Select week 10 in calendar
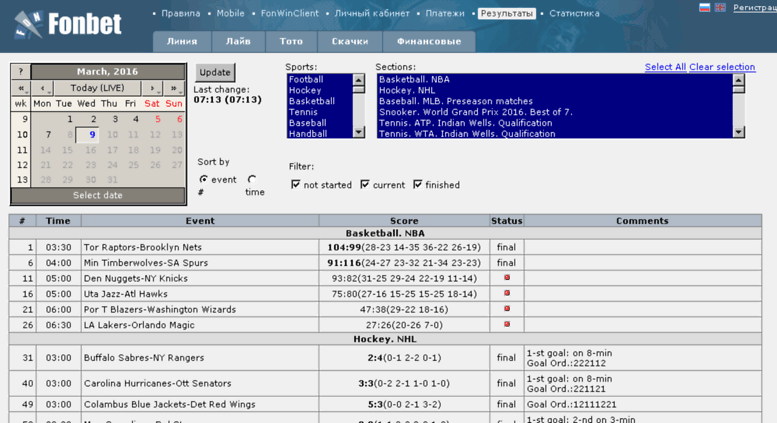 (x=22, y=135)
